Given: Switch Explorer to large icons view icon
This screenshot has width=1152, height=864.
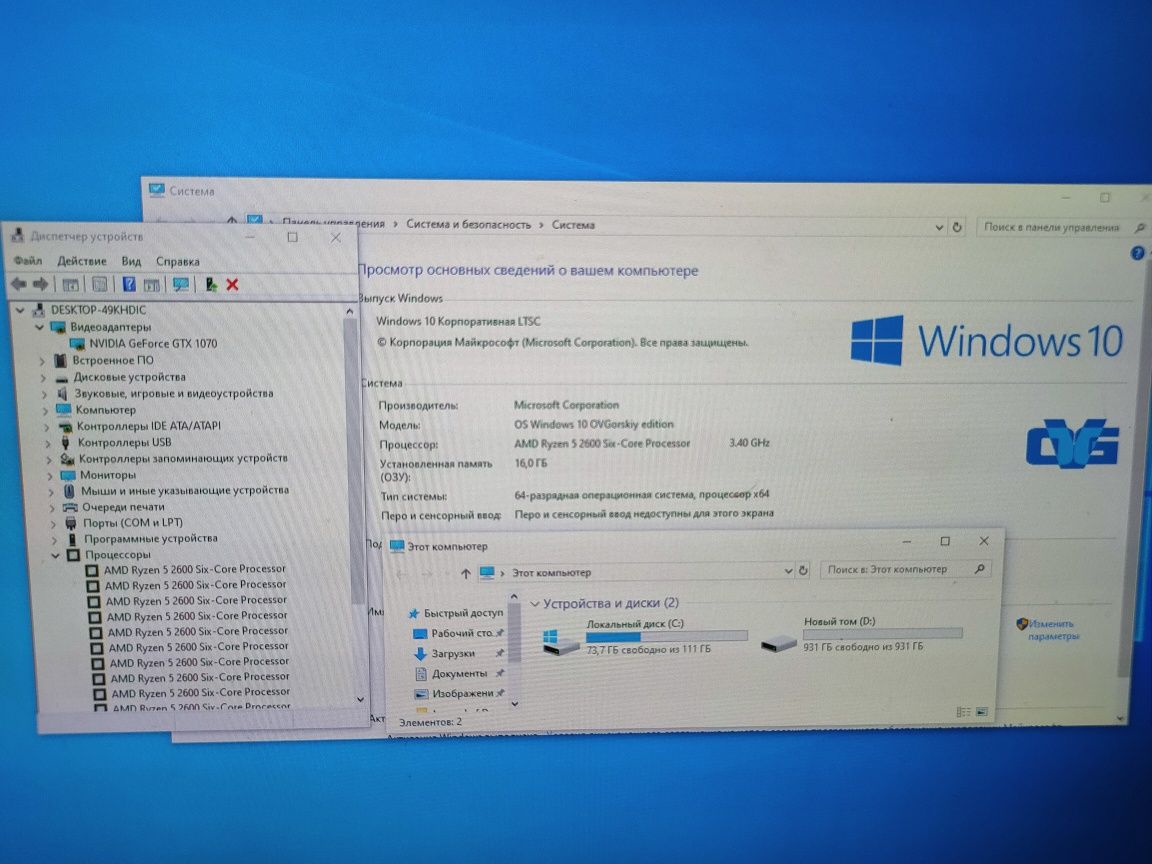Looking at the screenshot, I should coord(982,711).
